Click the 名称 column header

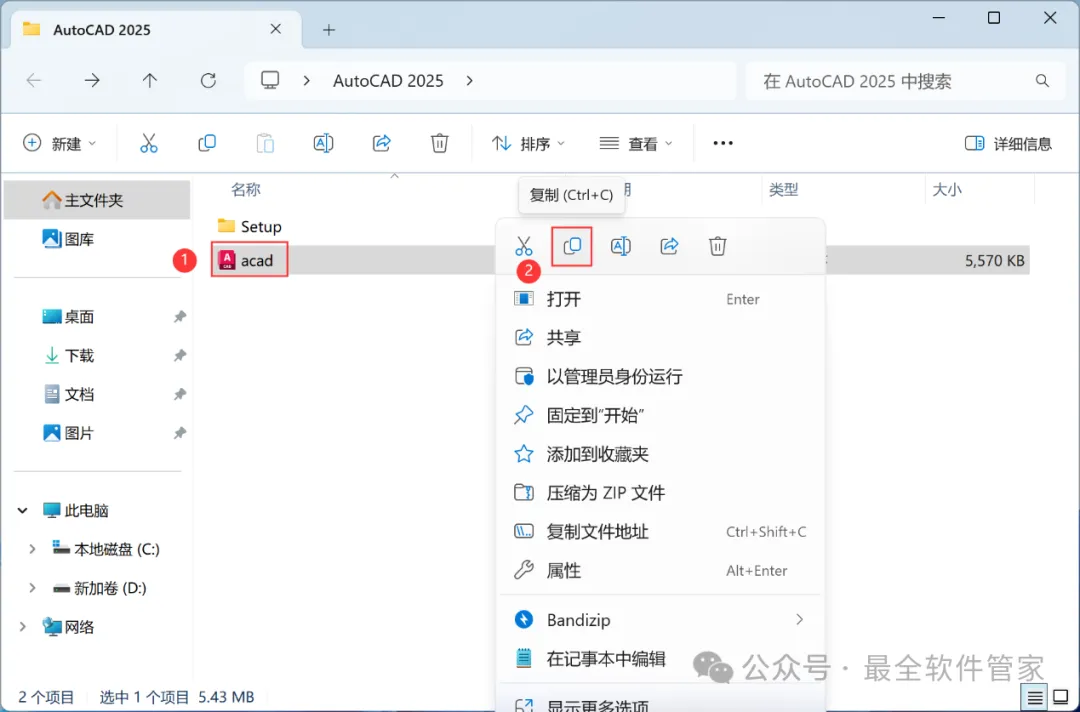246,189
